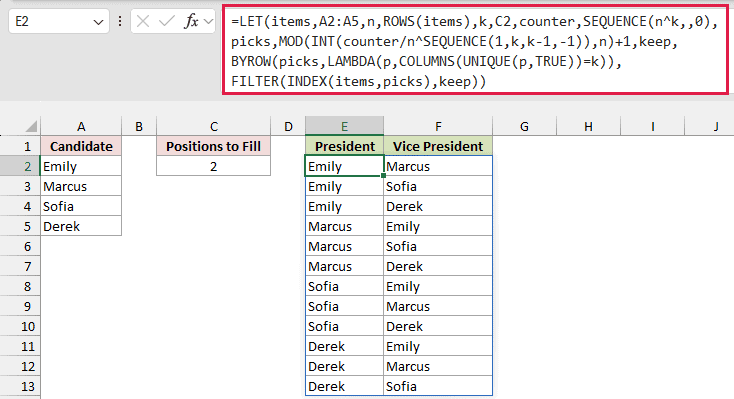Select cell C2 with value 2
The image size is (734, 399).
pyautogui.click(x=213, y=166)
